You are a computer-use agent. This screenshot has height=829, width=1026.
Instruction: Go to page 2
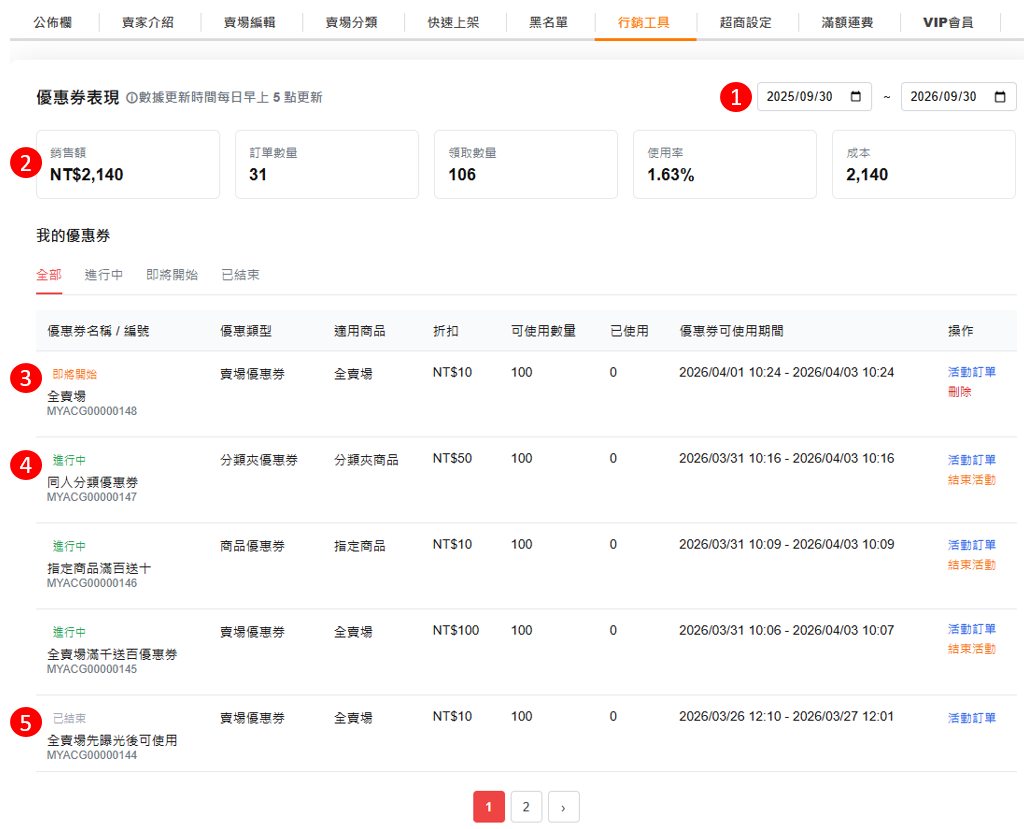pos(526,807)
